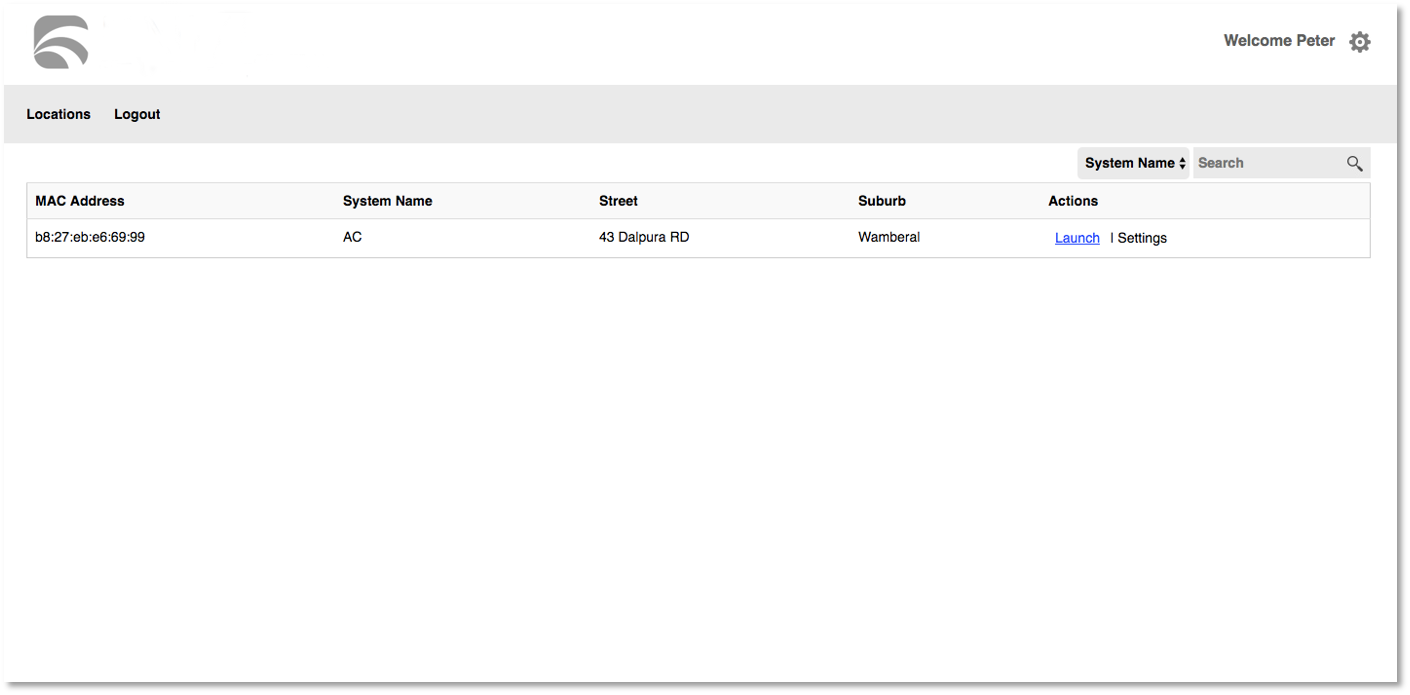Open Settings for the AC system
Viewport: 1410px width, 695px height.
[x=1143, y=237]
